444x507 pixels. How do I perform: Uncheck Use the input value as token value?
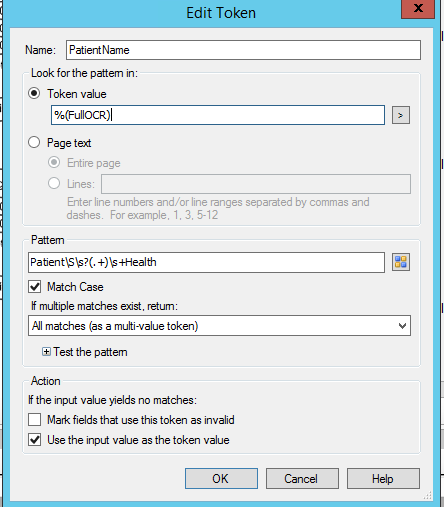[x=35, y=440]
